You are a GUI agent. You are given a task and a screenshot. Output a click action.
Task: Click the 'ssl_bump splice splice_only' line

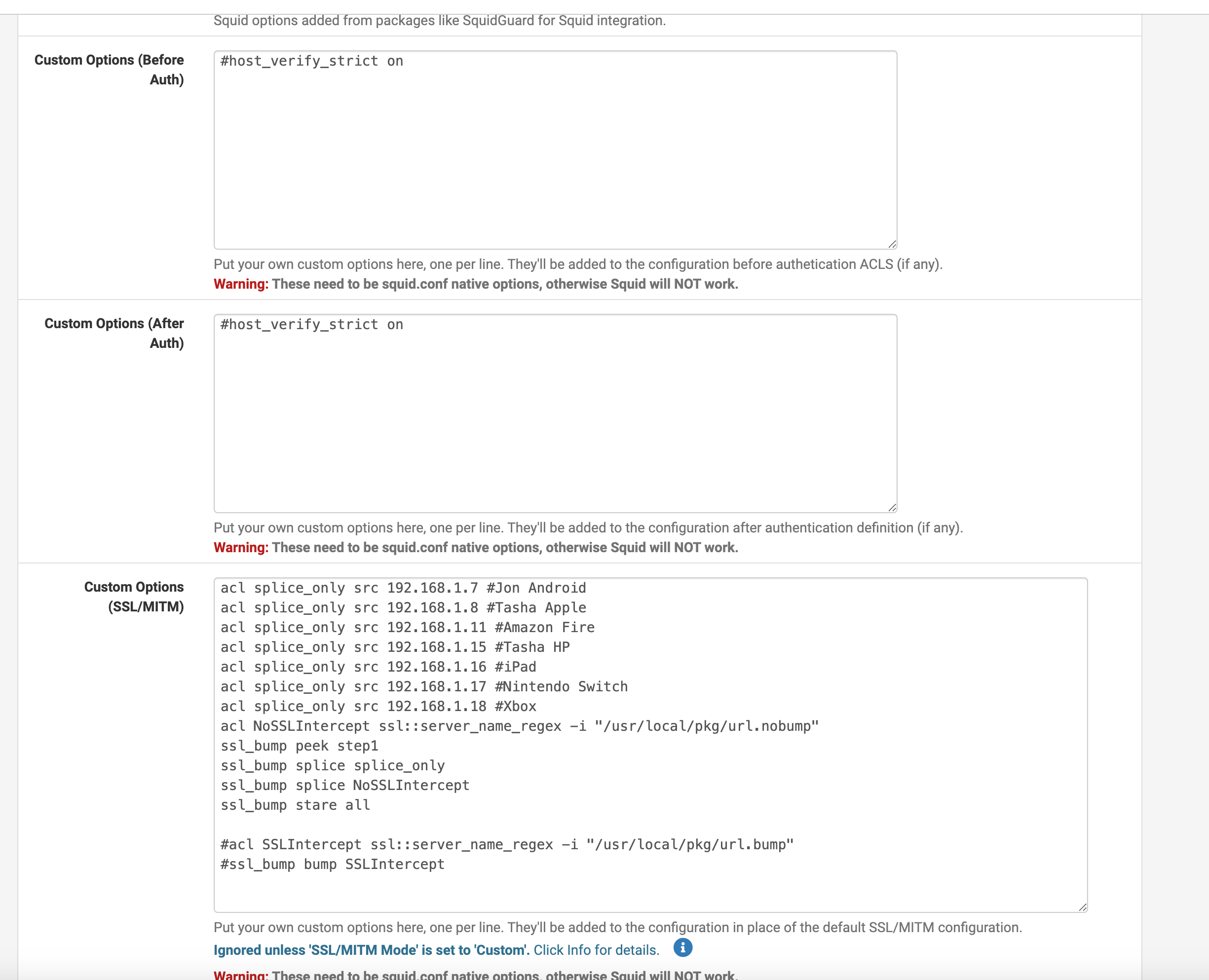[x=333, y=766]
